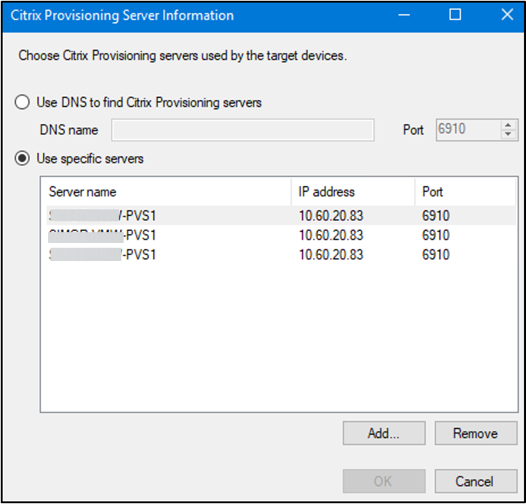Minimize the Citrix Provisioning Server Information window
This screenshot has width=526, height=504.
pyautogui.click(x=404, y=15)
